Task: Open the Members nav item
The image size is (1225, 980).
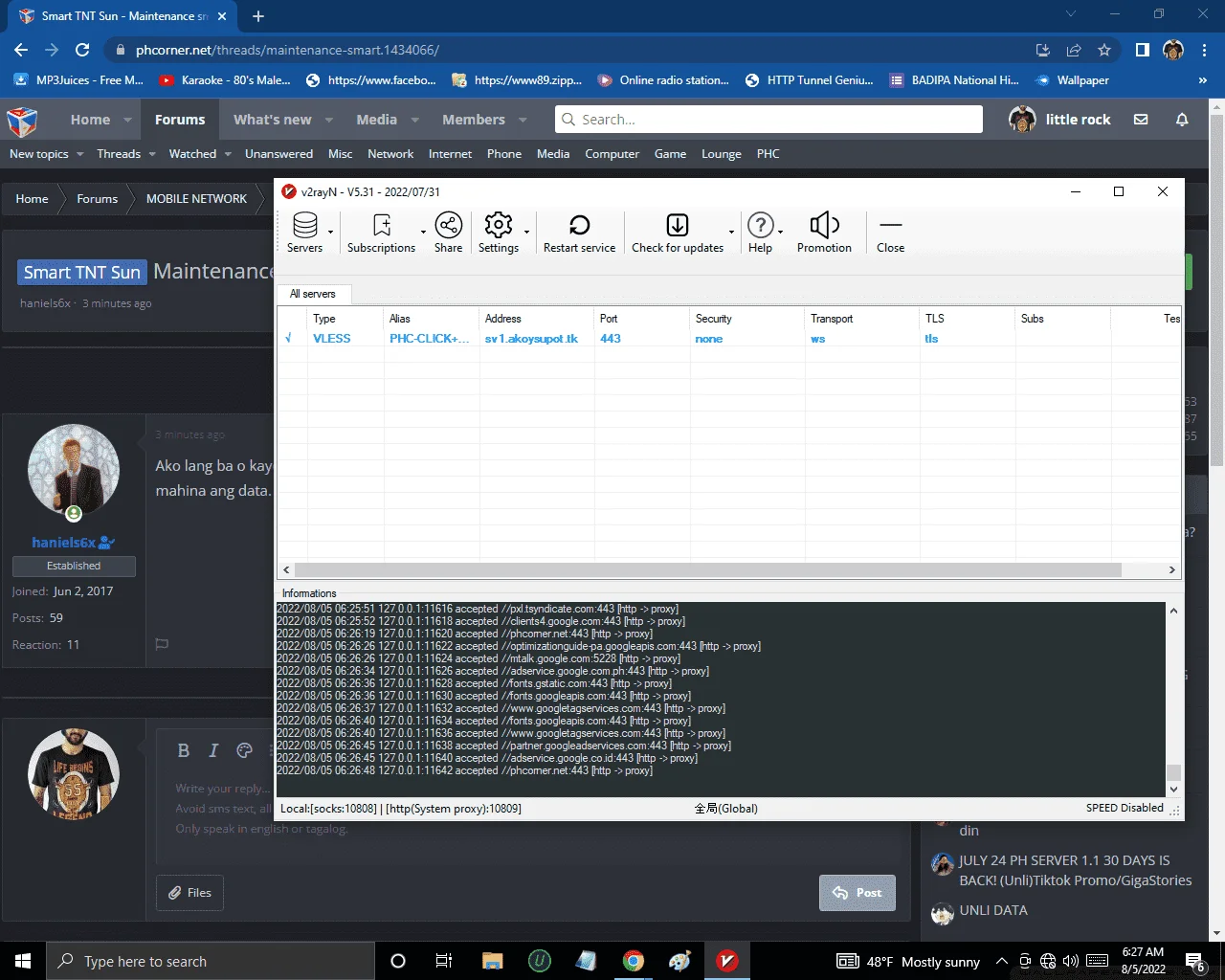Action: (x=474, y=120)
